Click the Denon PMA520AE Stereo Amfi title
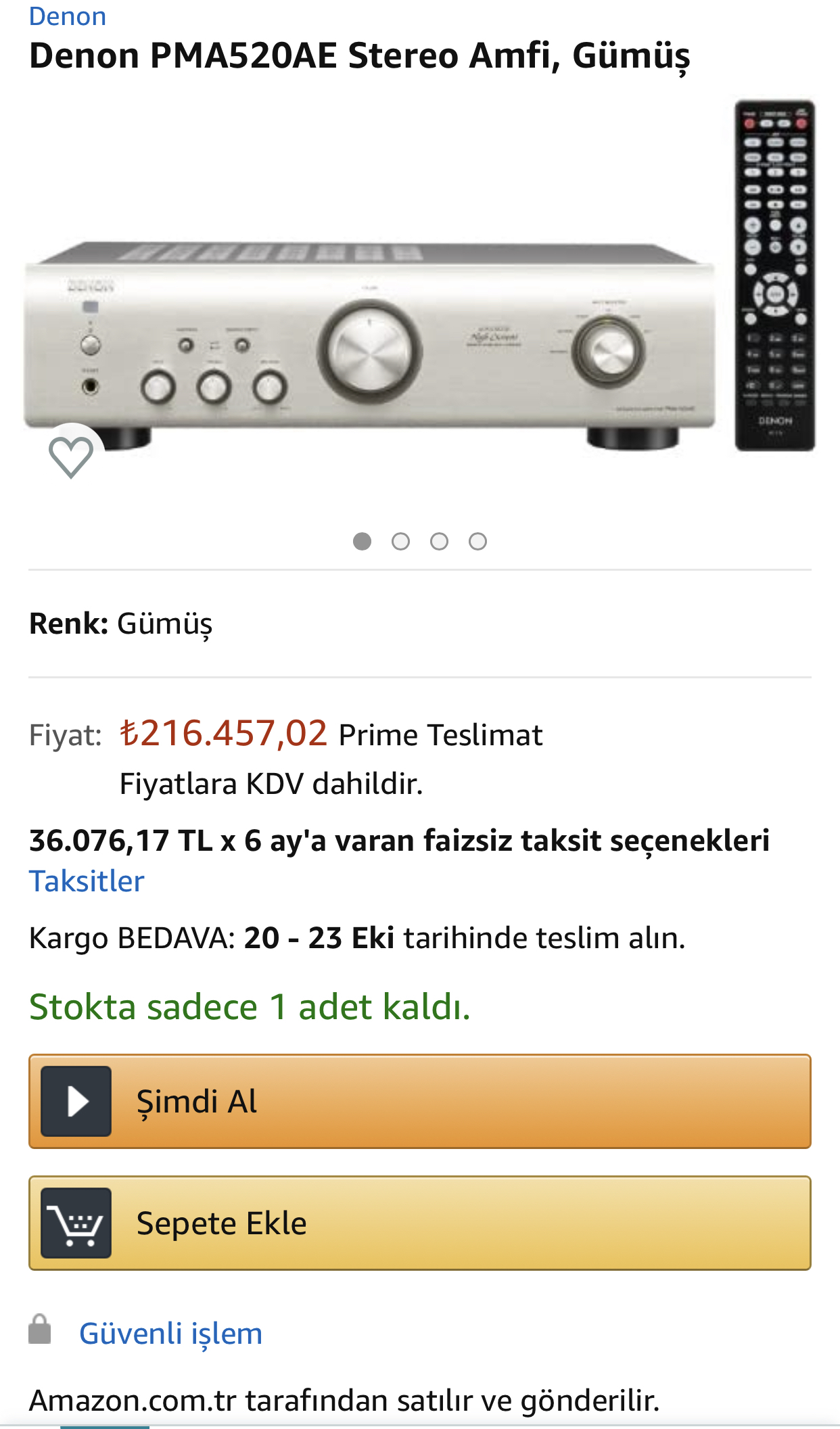The width and height of the screenshot is (840, 1429). (x=359, y=55)
